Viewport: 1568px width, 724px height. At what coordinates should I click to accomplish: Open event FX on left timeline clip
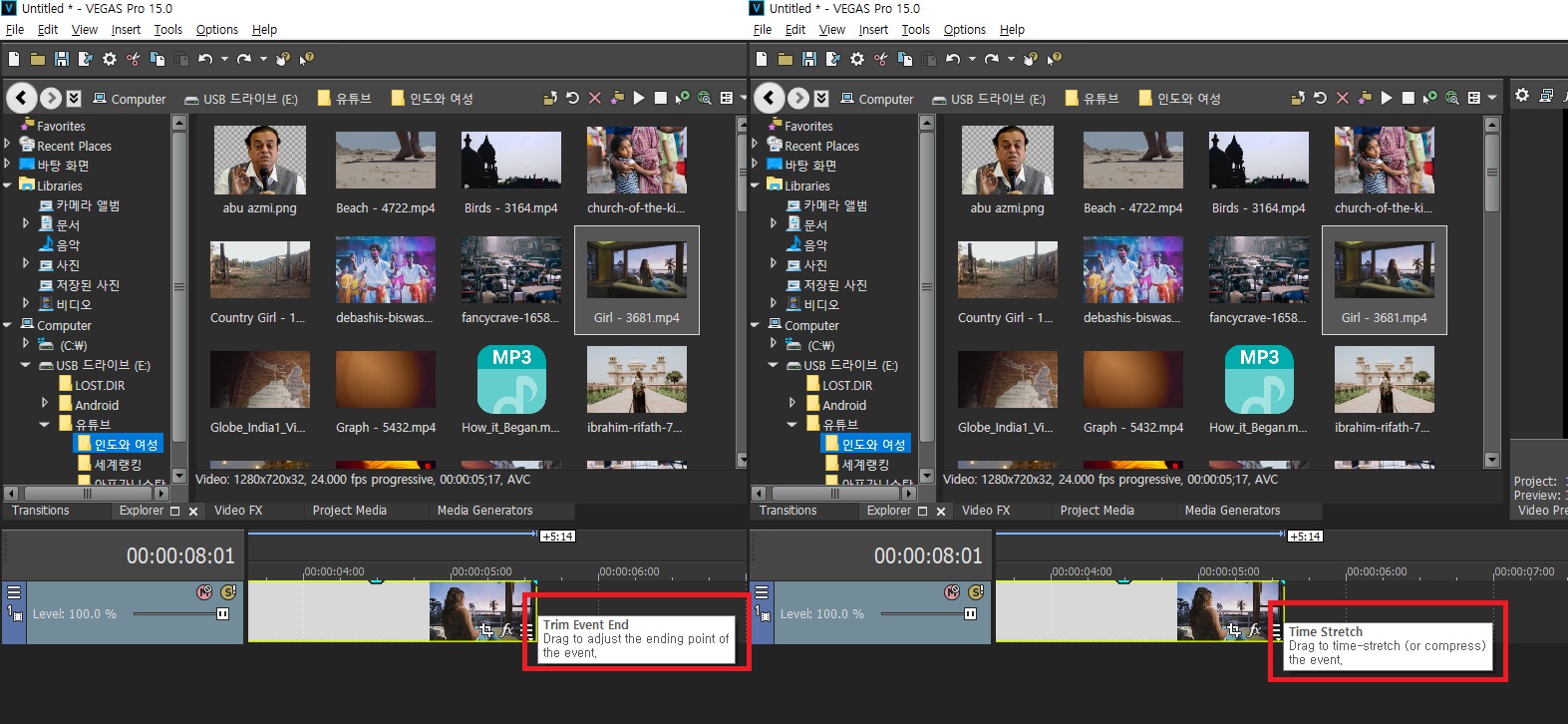coord(506,630)
